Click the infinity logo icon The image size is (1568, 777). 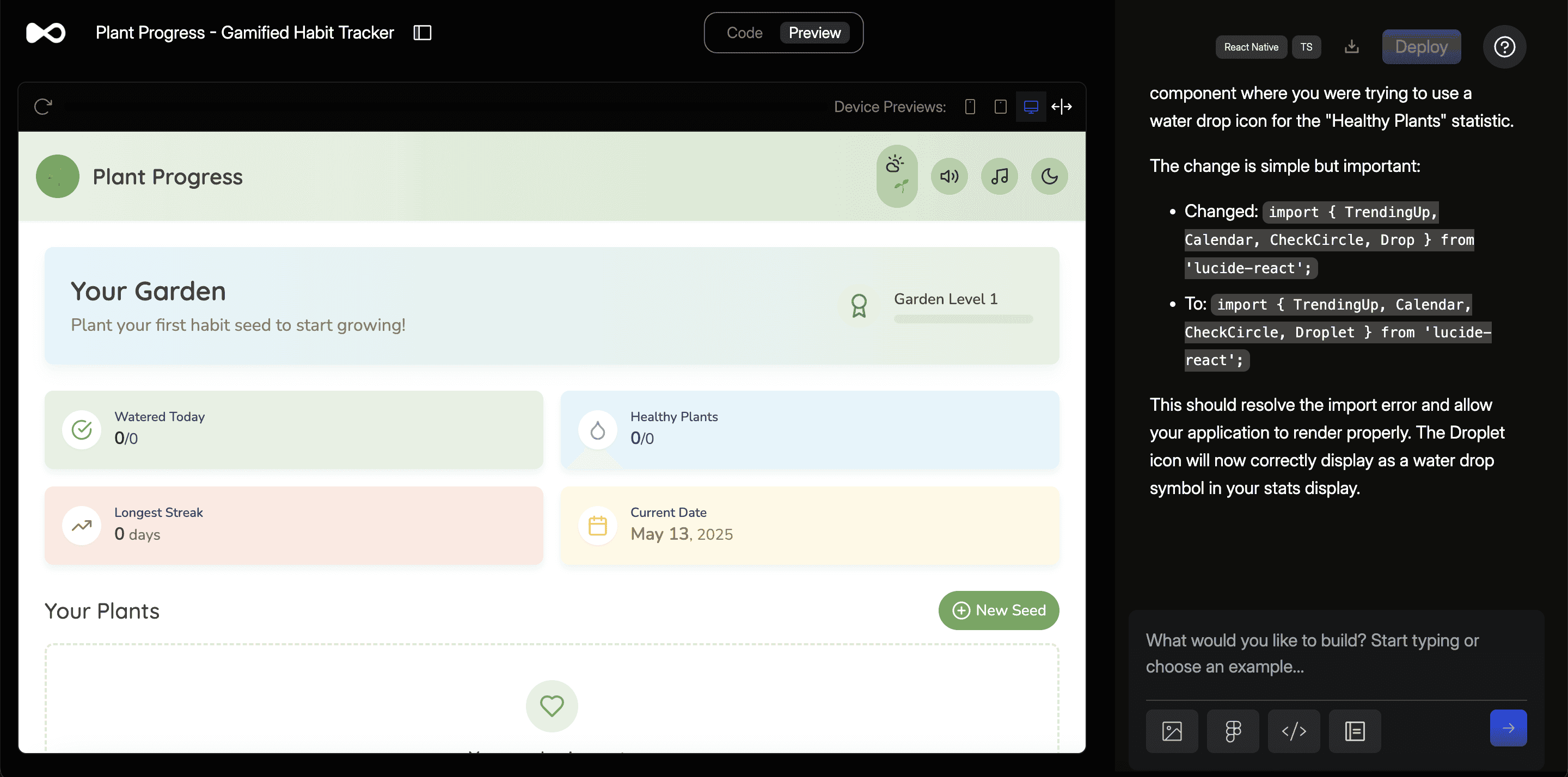[x=46, y=33]
